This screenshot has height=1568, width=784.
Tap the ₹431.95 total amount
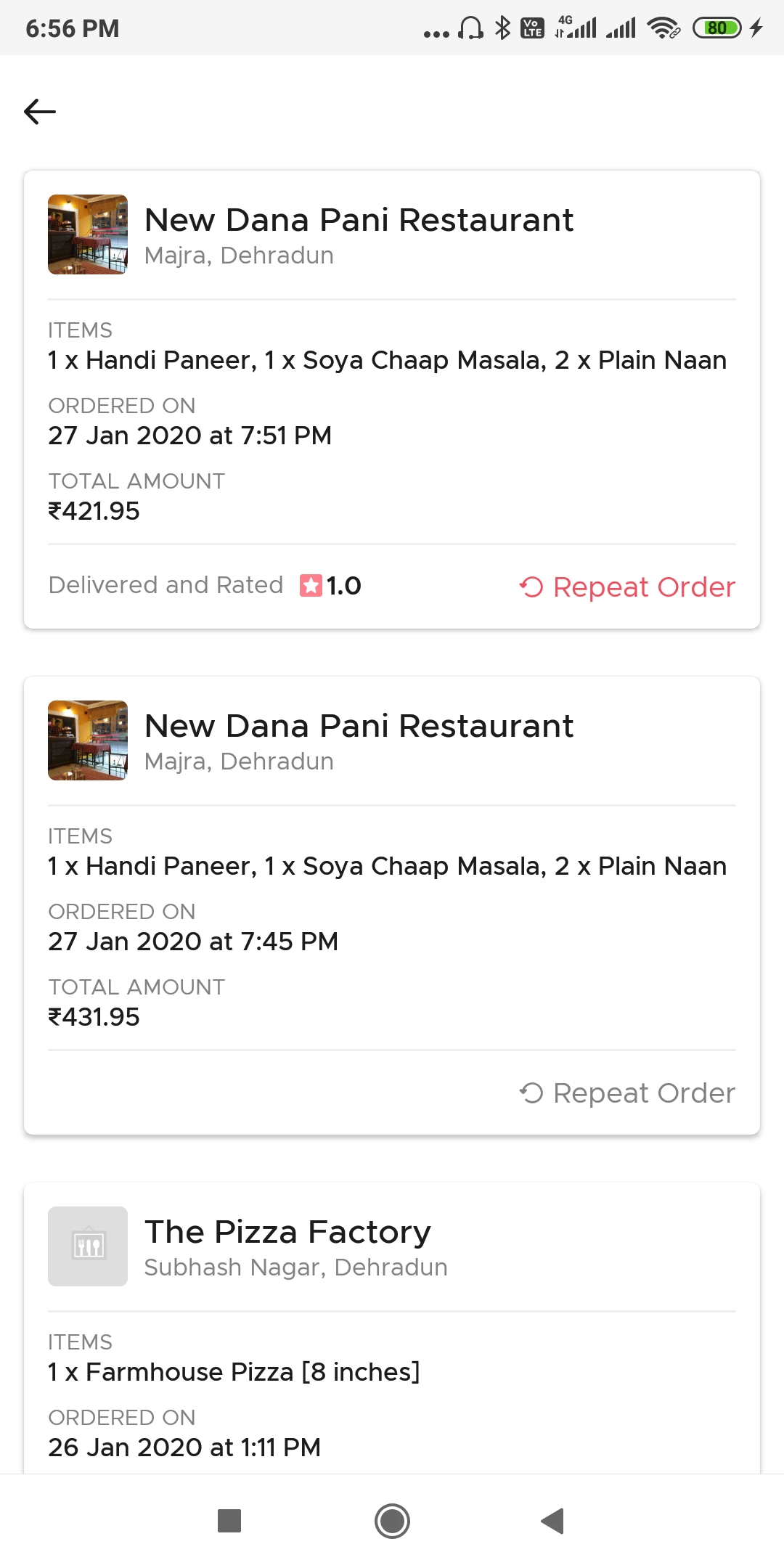click(x=94, y=1017)
